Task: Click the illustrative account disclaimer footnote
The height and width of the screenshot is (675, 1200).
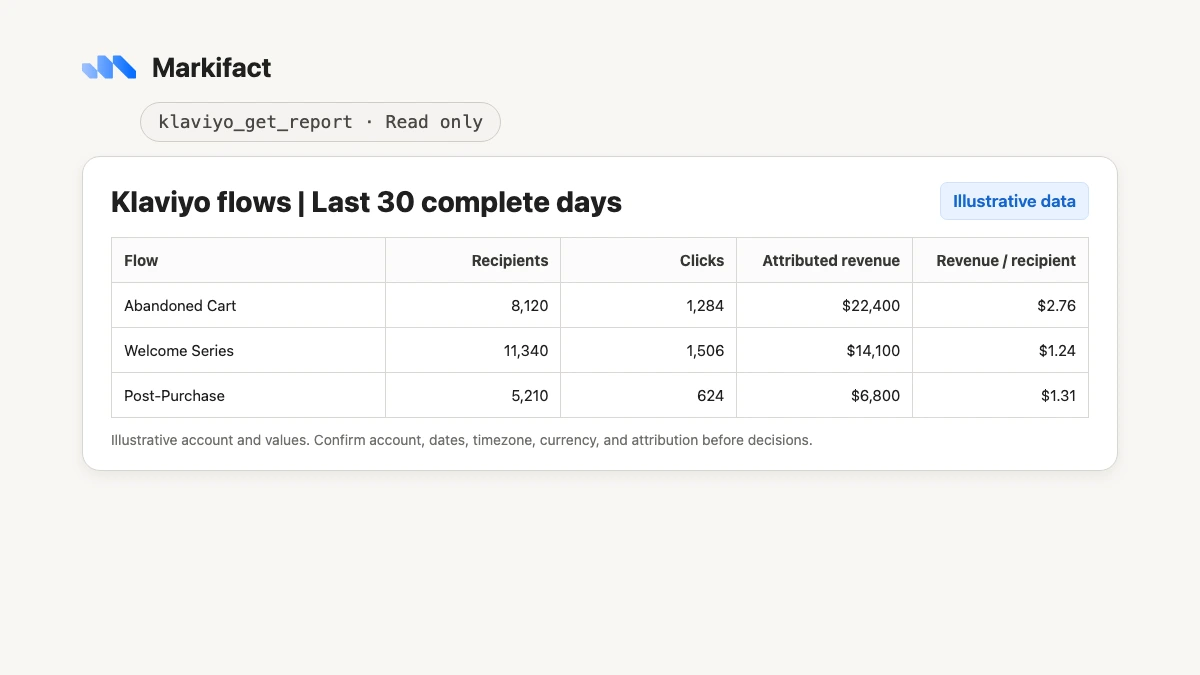Action: point(462,440)
